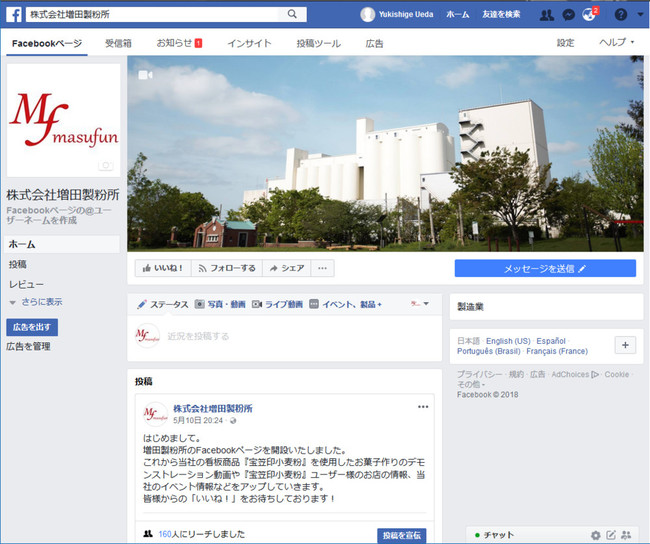Select 投稿 in left sidebar

point(17,264)
